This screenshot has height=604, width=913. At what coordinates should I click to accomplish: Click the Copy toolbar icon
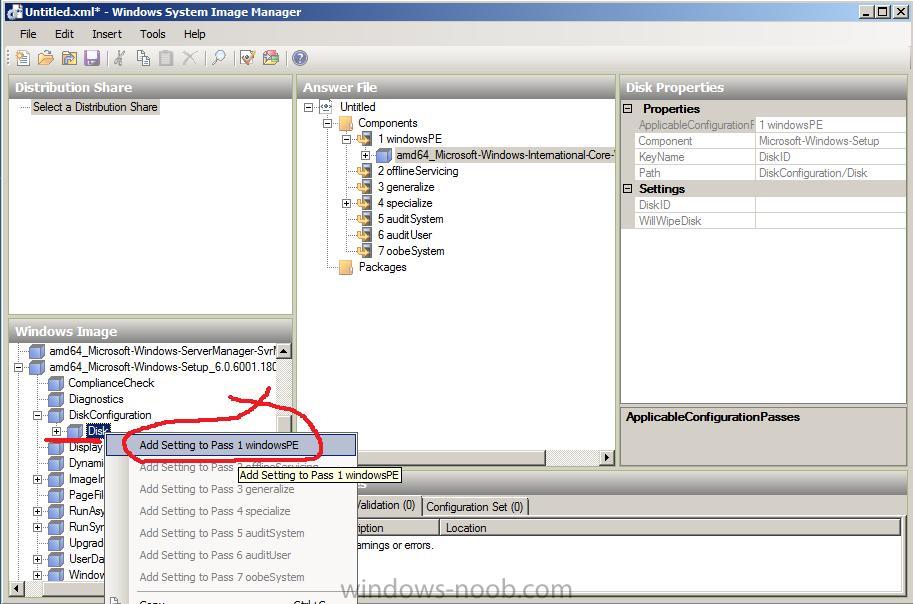coord(143,58)
